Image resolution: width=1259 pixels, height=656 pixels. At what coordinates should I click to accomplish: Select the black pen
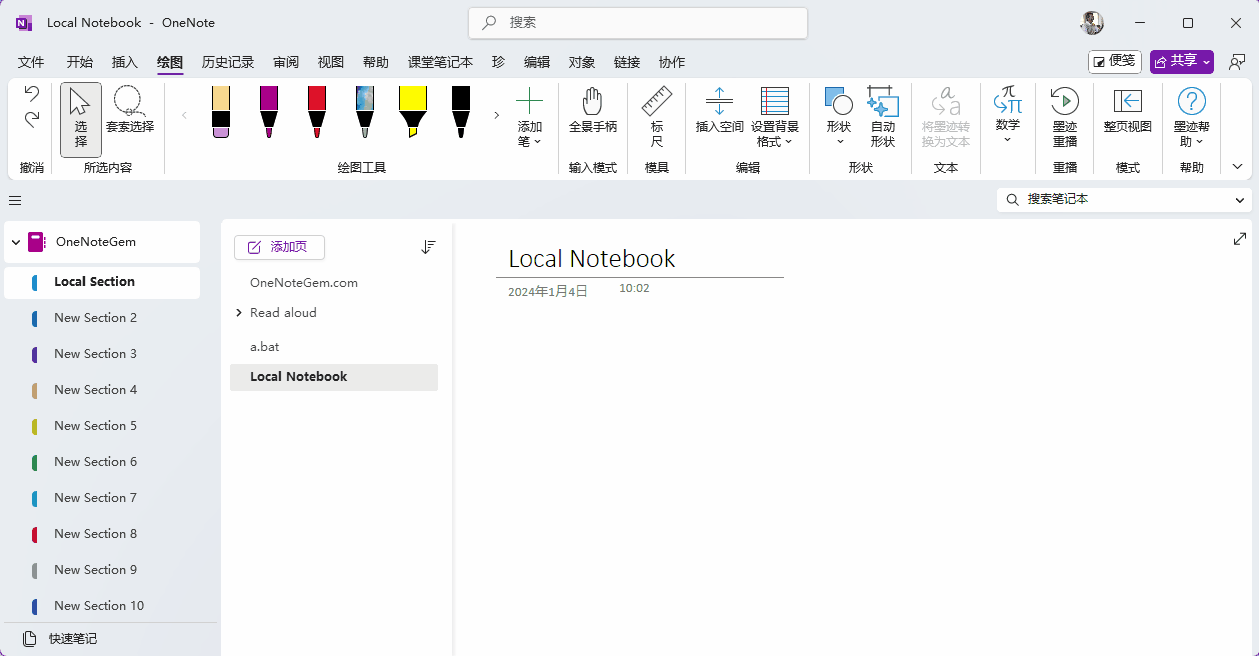click(x=461, y=111)
